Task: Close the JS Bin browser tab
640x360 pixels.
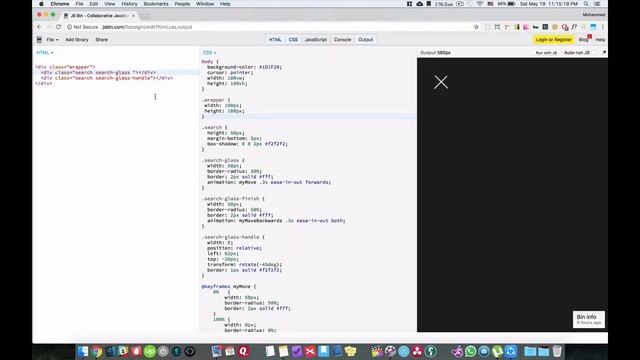Action: 133,16
